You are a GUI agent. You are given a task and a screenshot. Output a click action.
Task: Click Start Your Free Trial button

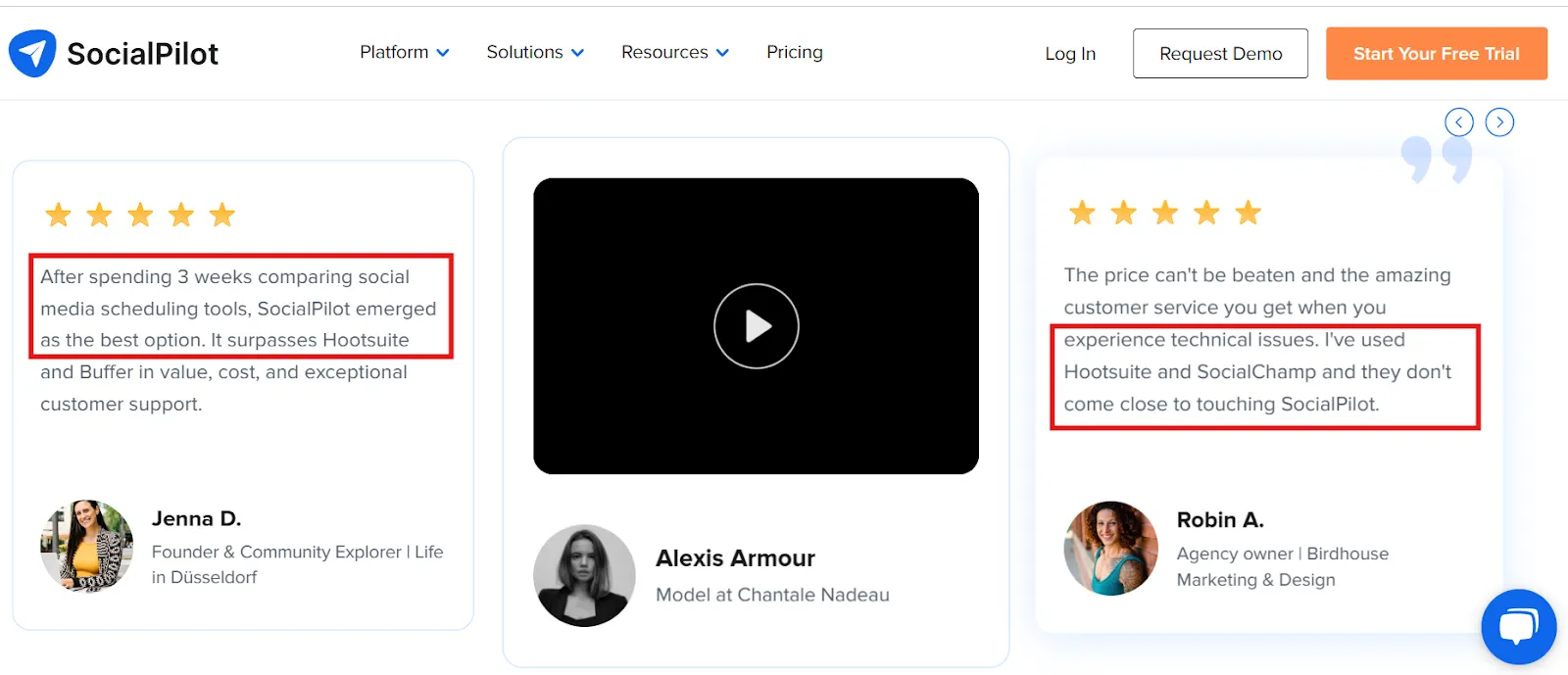pos(1437,54)
